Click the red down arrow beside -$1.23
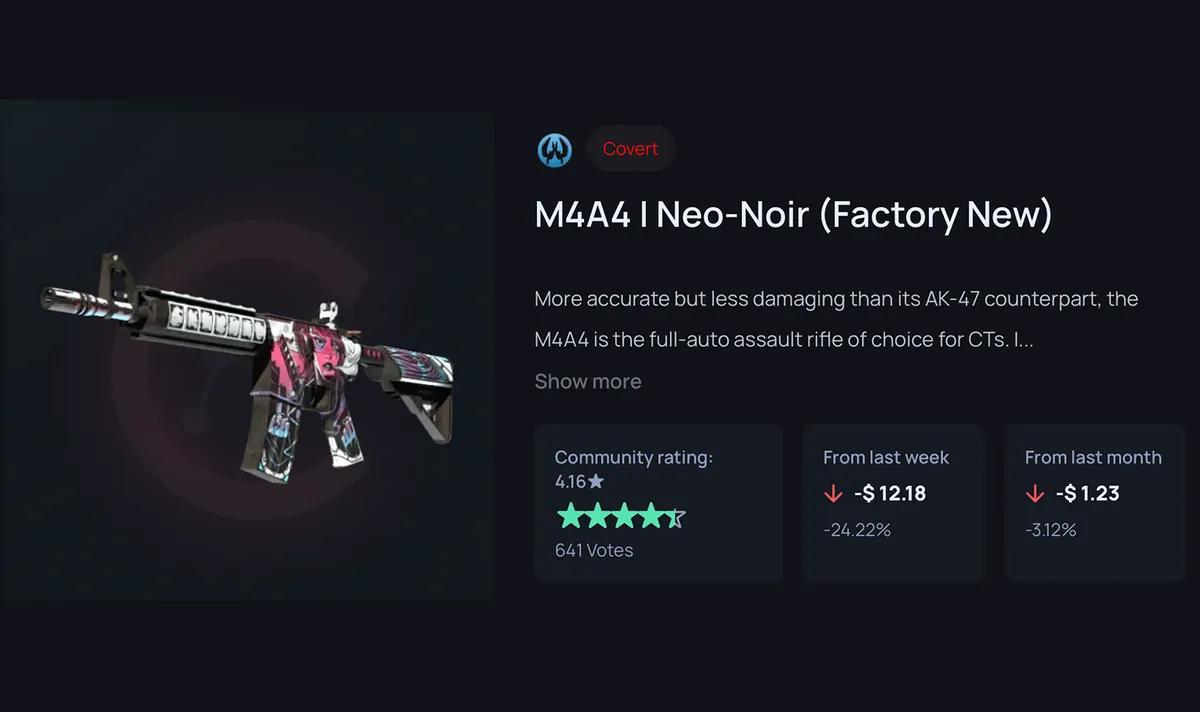This screenshot has width=1200, height=712. point(1034,493)
